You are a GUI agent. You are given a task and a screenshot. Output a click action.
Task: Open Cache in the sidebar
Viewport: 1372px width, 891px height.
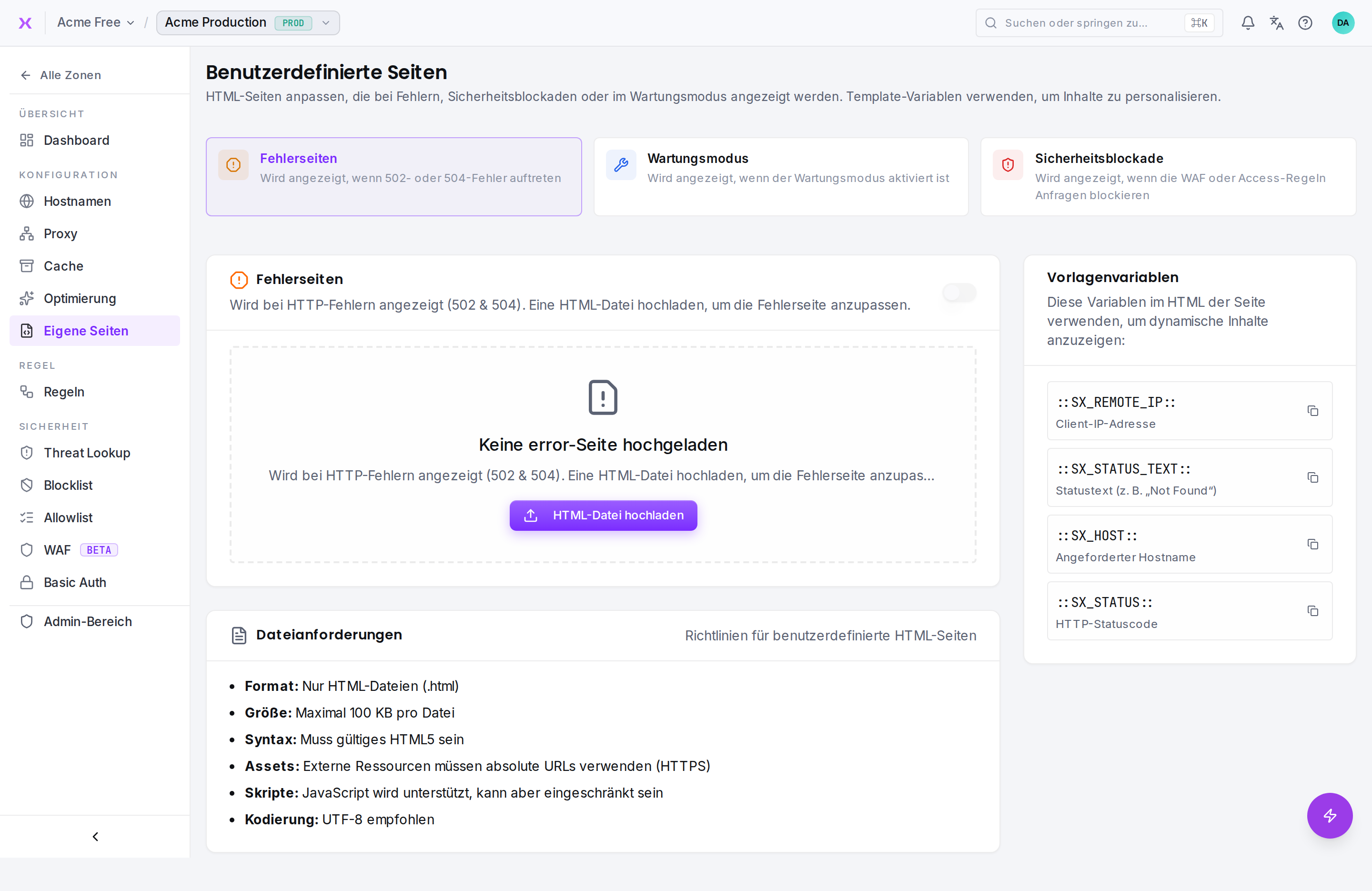coord(94,266)
